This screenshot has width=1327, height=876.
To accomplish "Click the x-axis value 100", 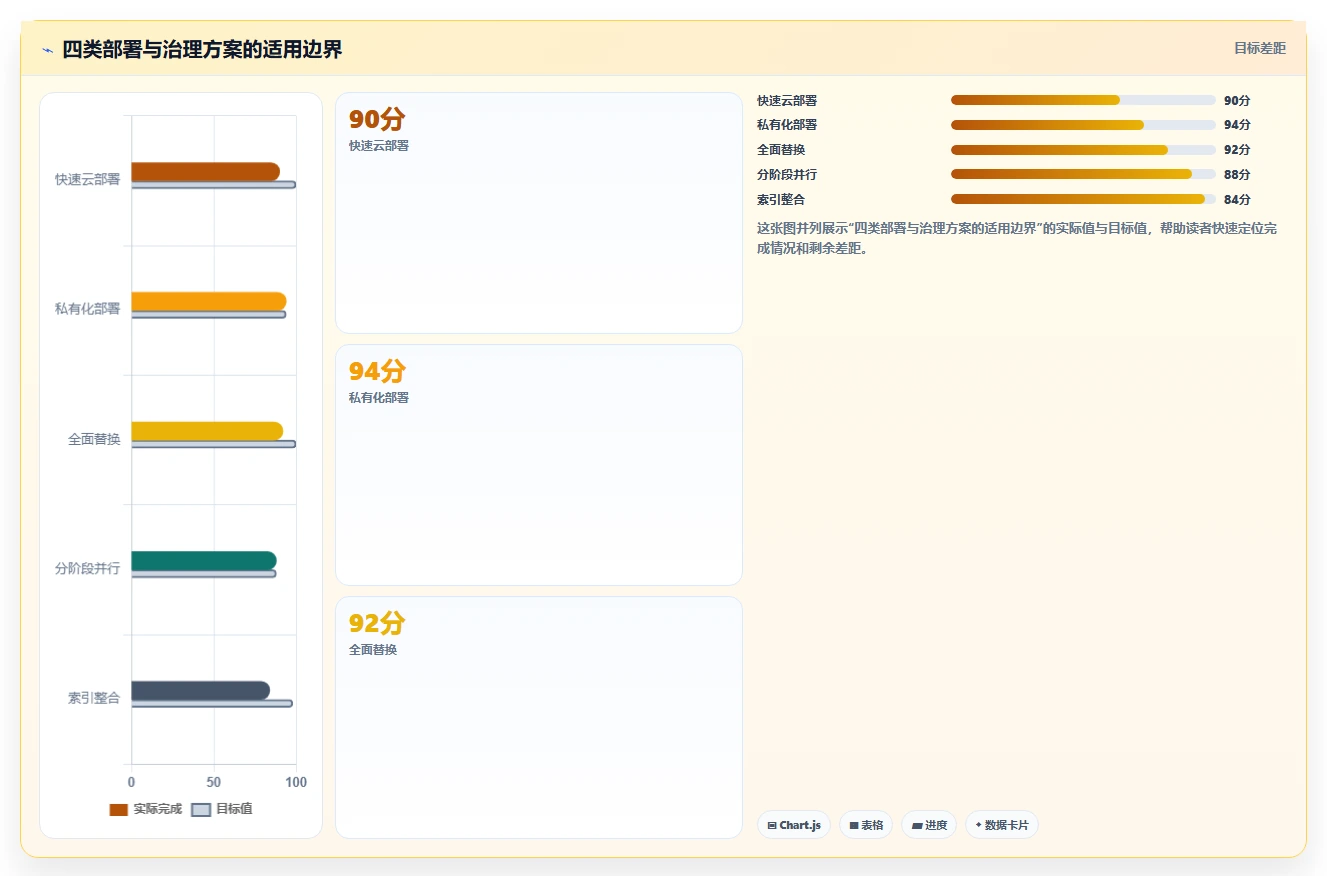I will [x=296, y=782].
